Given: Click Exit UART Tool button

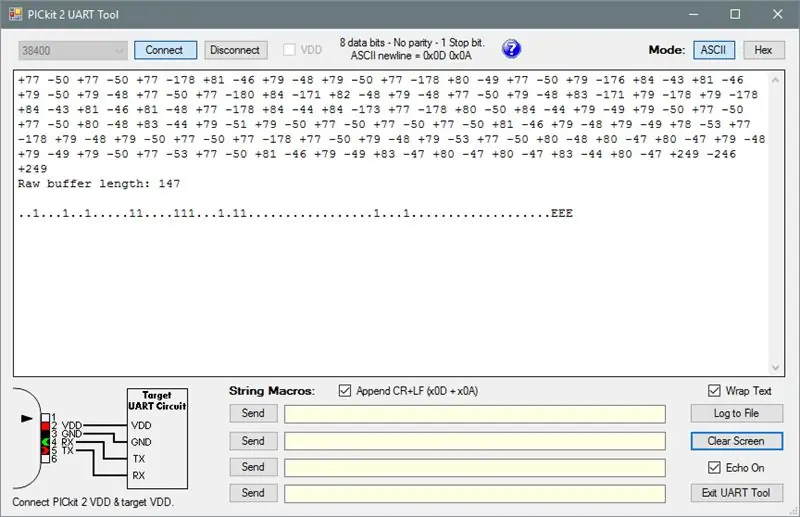Looking at the screenshot, I should (x=737, y=493).
